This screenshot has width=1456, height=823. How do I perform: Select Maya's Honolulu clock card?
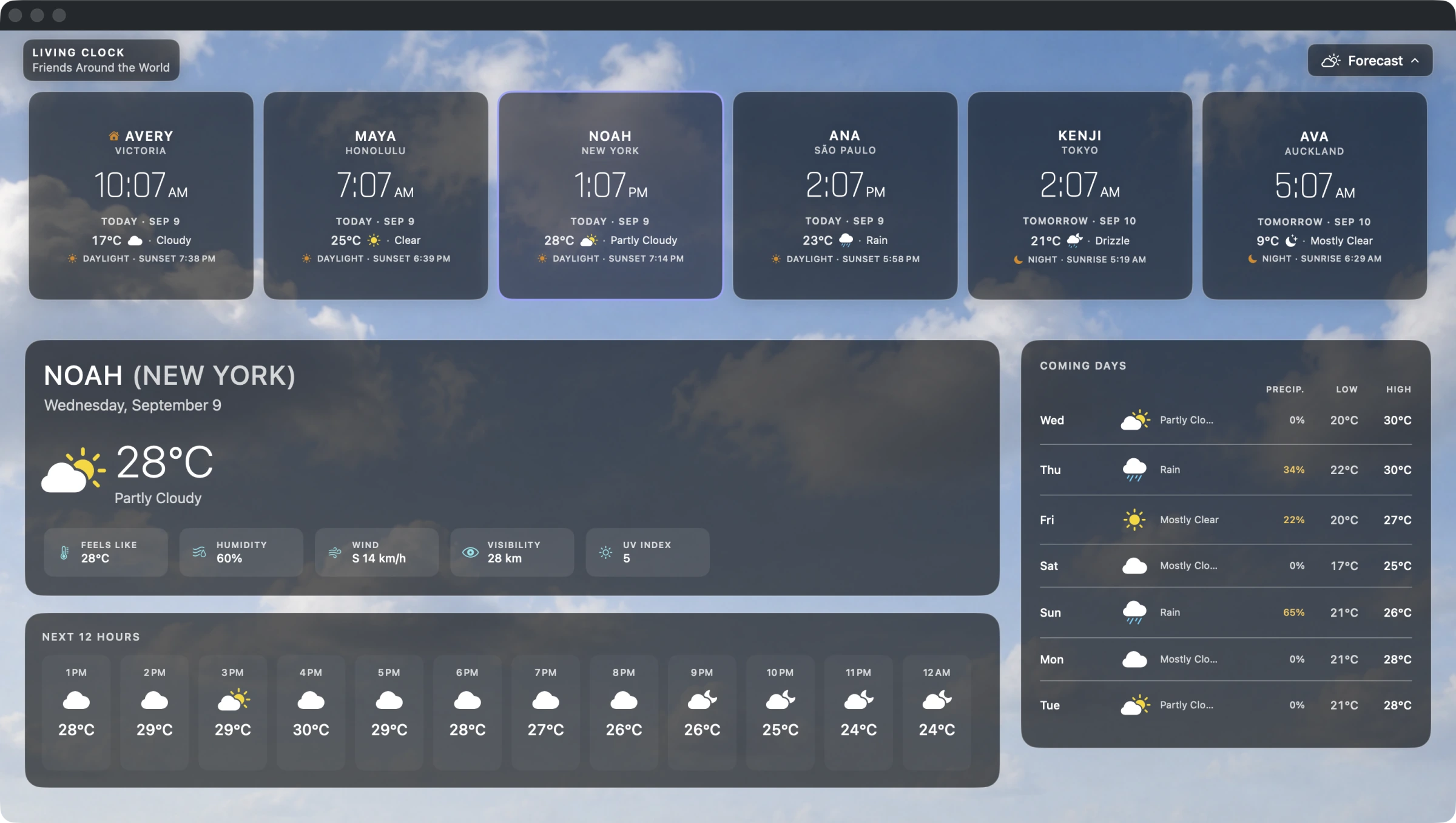(x=376, y=195)
